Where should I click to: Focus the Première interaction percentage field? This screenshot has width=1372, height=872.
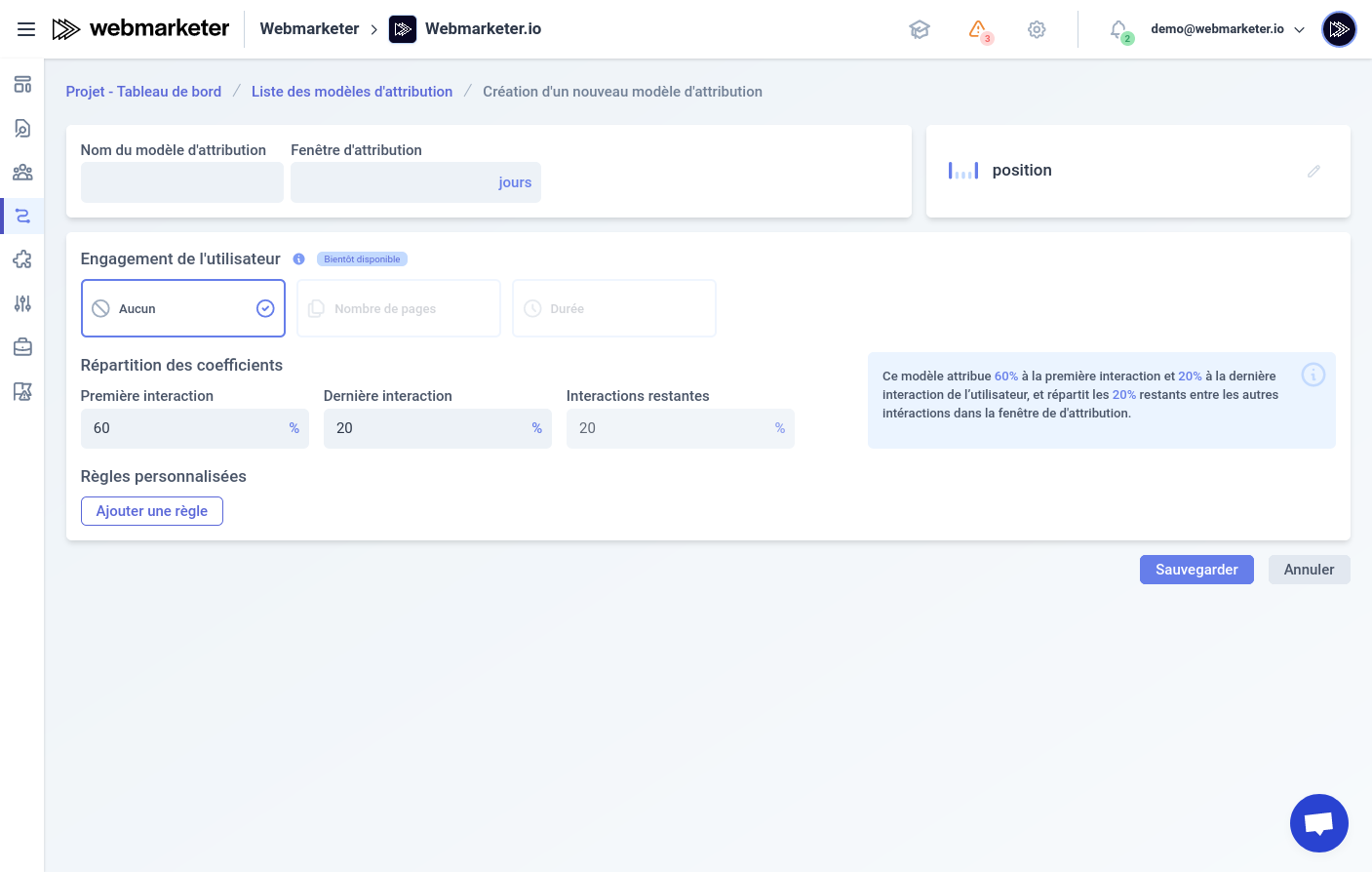(x=195, y=428)
